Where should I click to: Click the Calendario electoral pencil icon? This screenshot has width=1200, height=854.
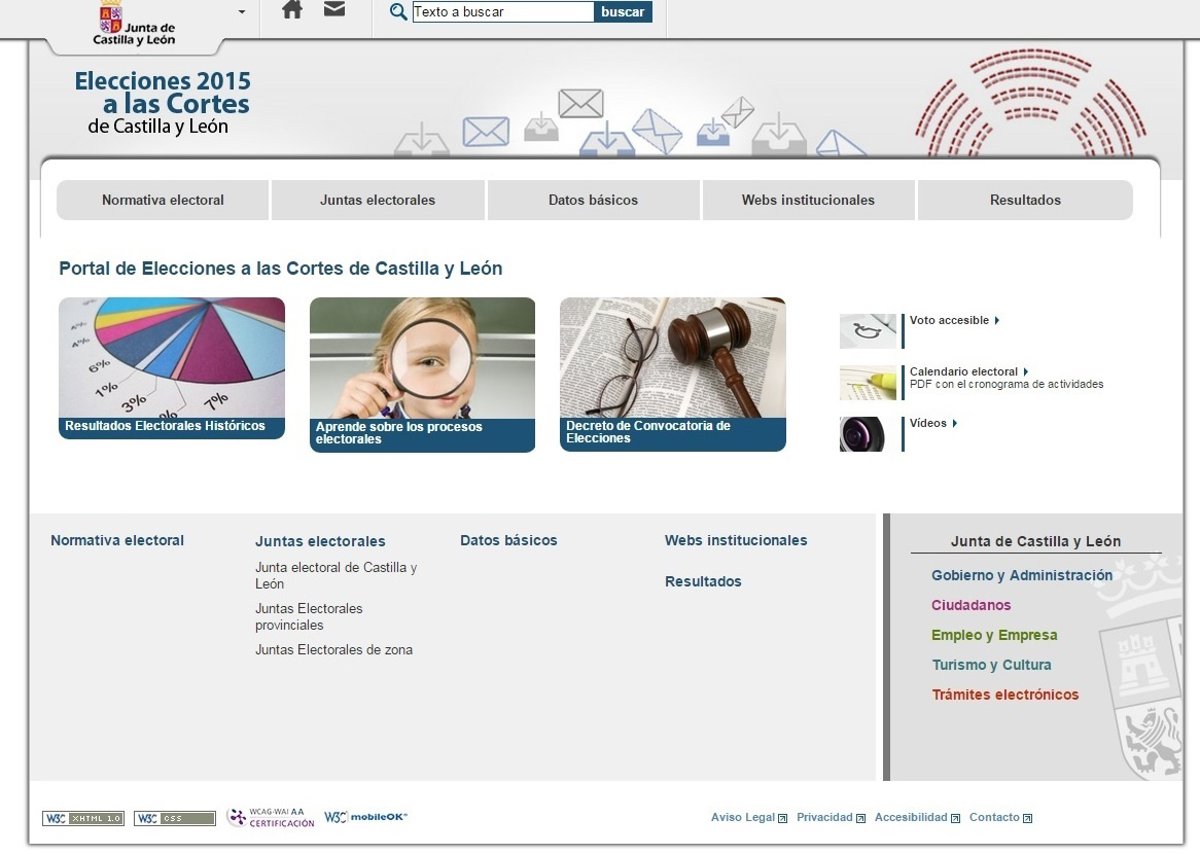[x=867, y=382]
